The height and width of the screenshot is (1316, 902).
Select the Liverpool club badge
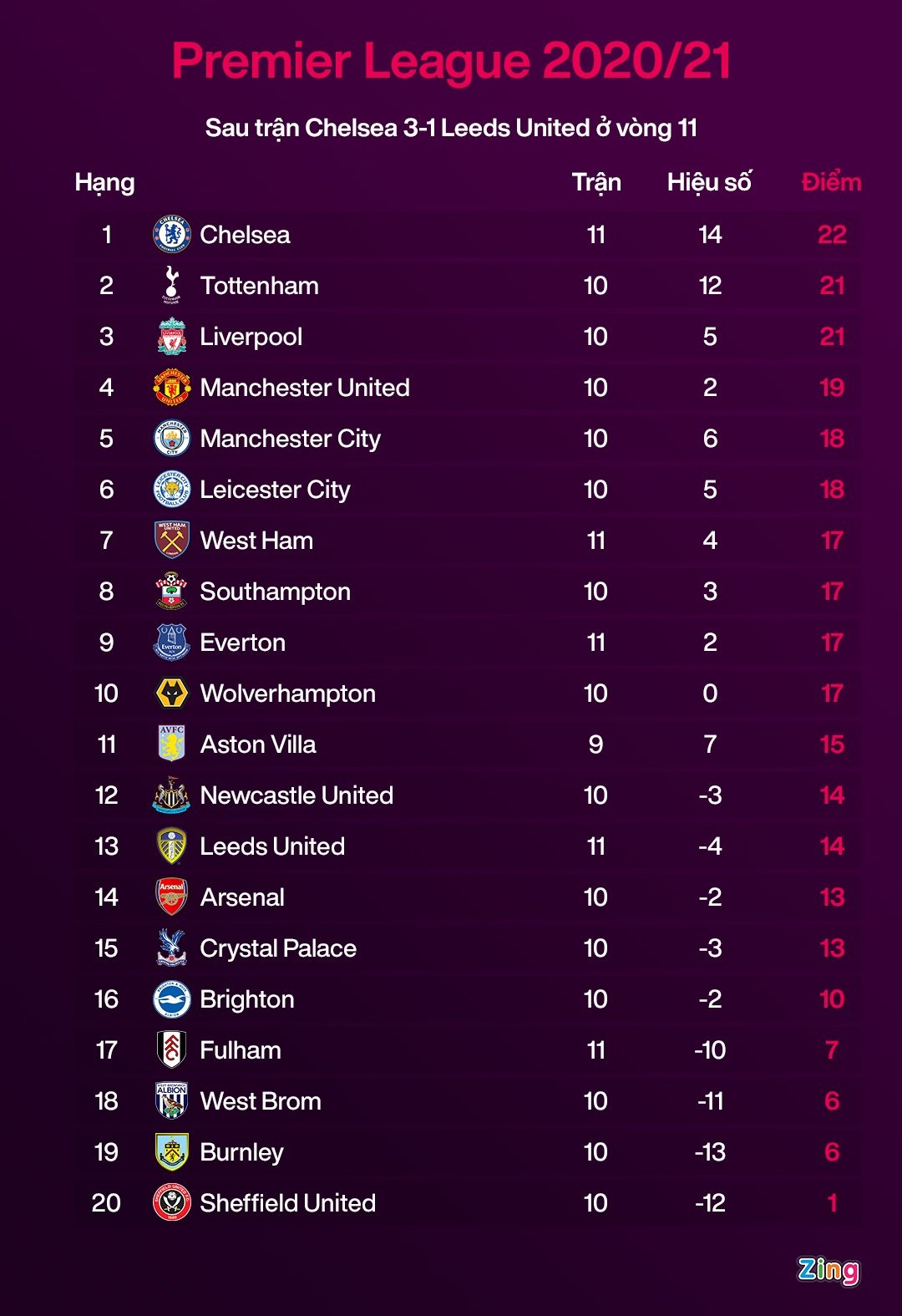pos(172,337)
